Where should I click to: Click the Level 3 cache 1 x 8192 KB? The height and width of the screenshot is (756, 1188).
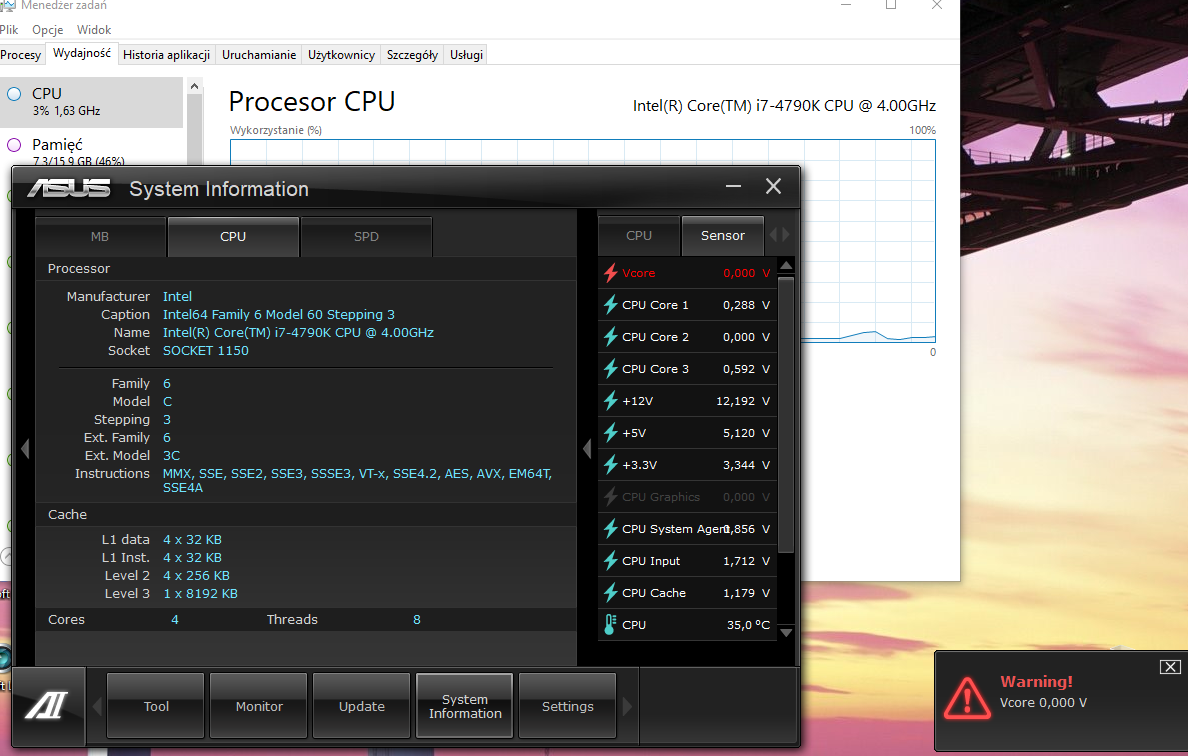201,594
